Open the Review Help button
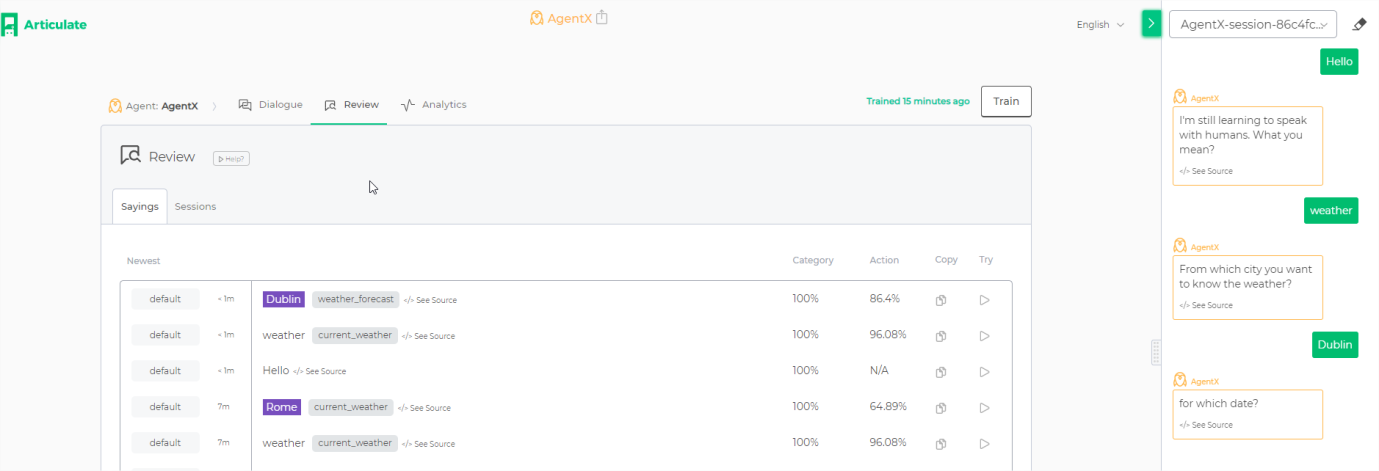1379x471 pixels. click(231, 158)
